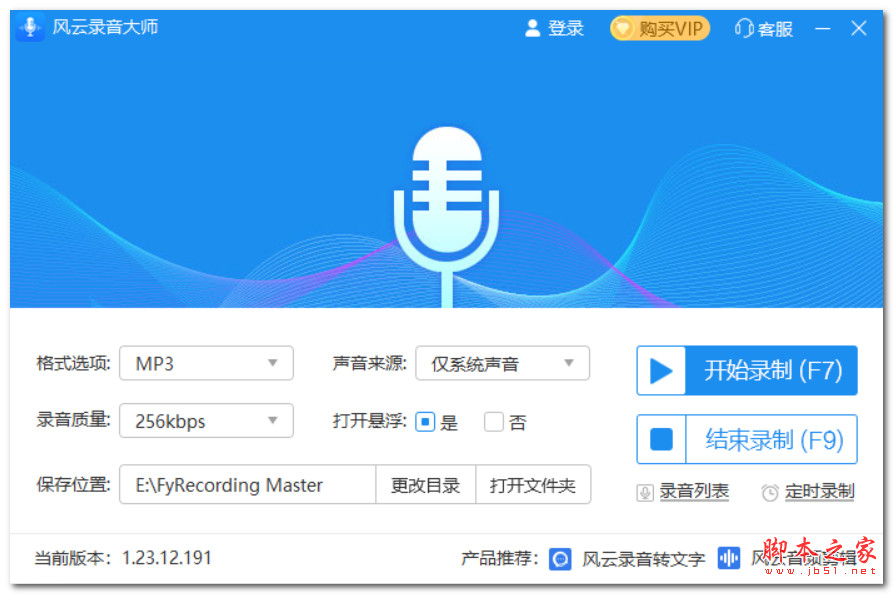Select 否 to disable the floating window

[494, 422]
